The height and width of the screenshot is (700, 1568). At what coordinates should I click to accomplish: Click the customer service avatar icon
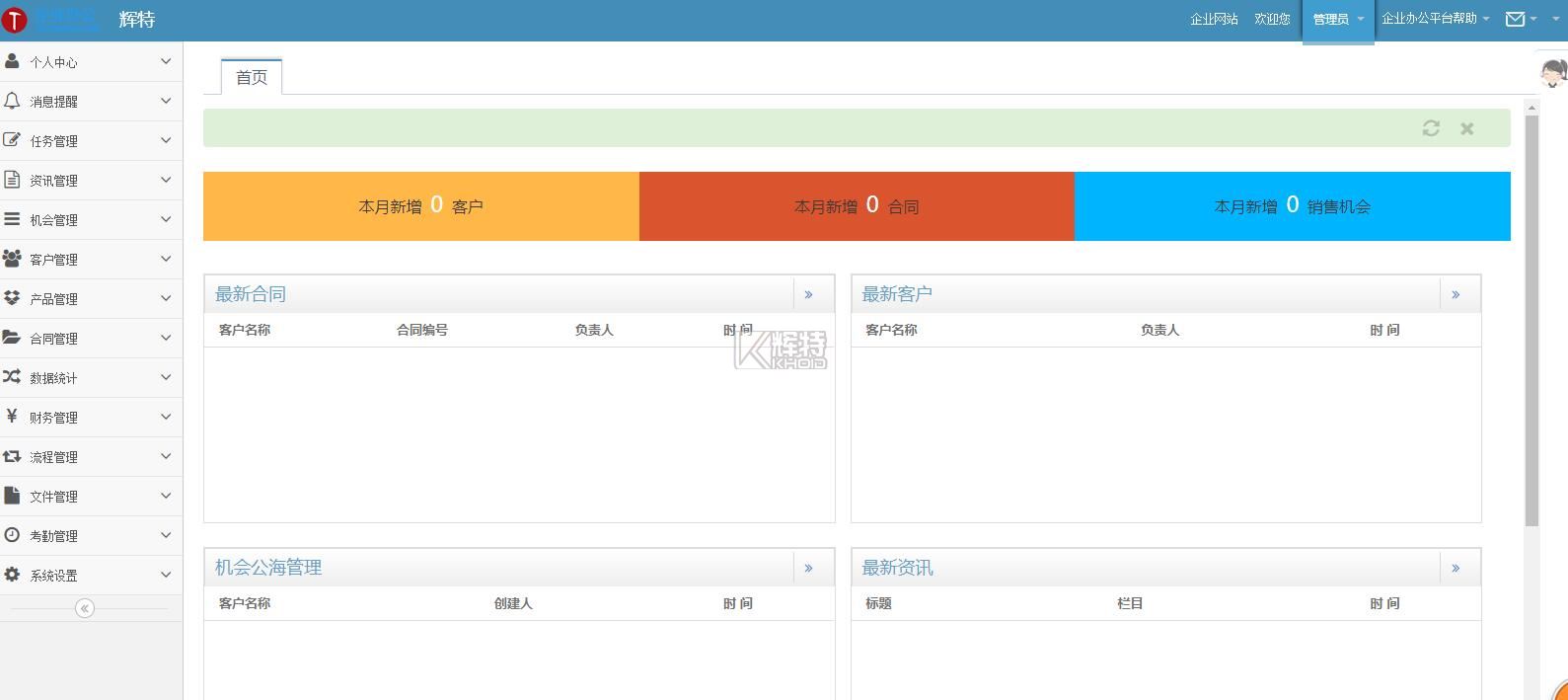(1553, 72)
